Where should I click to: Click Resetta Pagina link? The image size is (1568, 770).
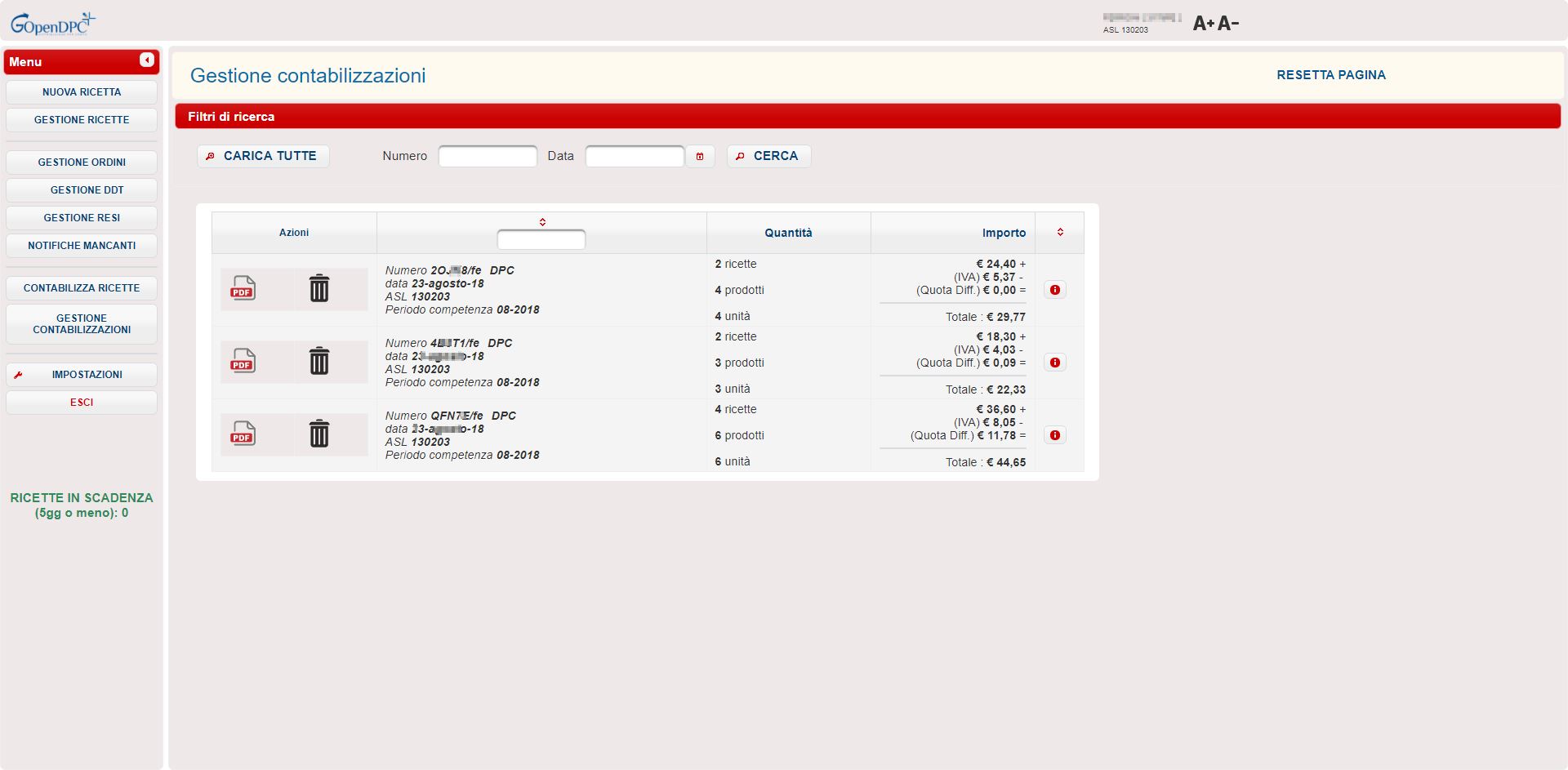coord(1330,75)
